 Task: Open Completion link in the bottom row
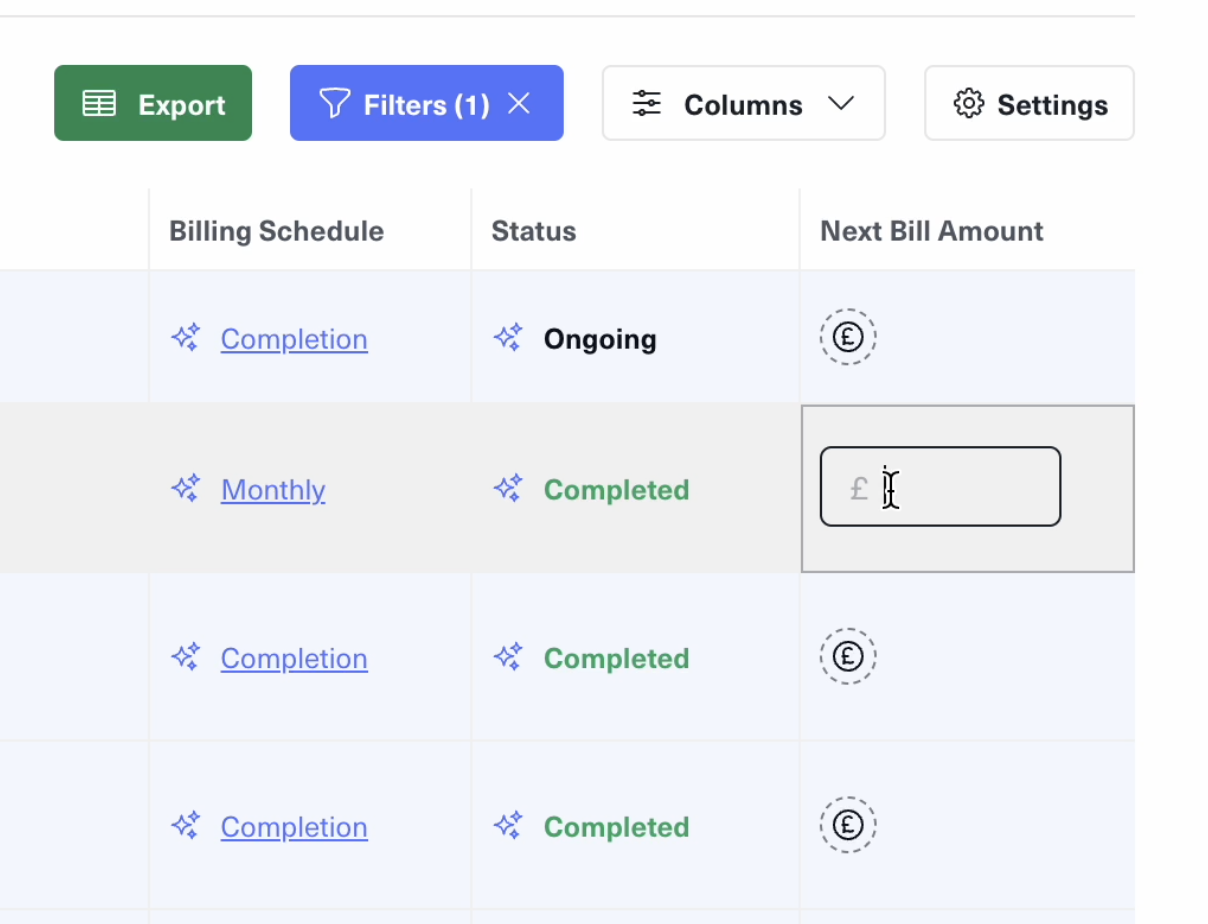[294, 828]
